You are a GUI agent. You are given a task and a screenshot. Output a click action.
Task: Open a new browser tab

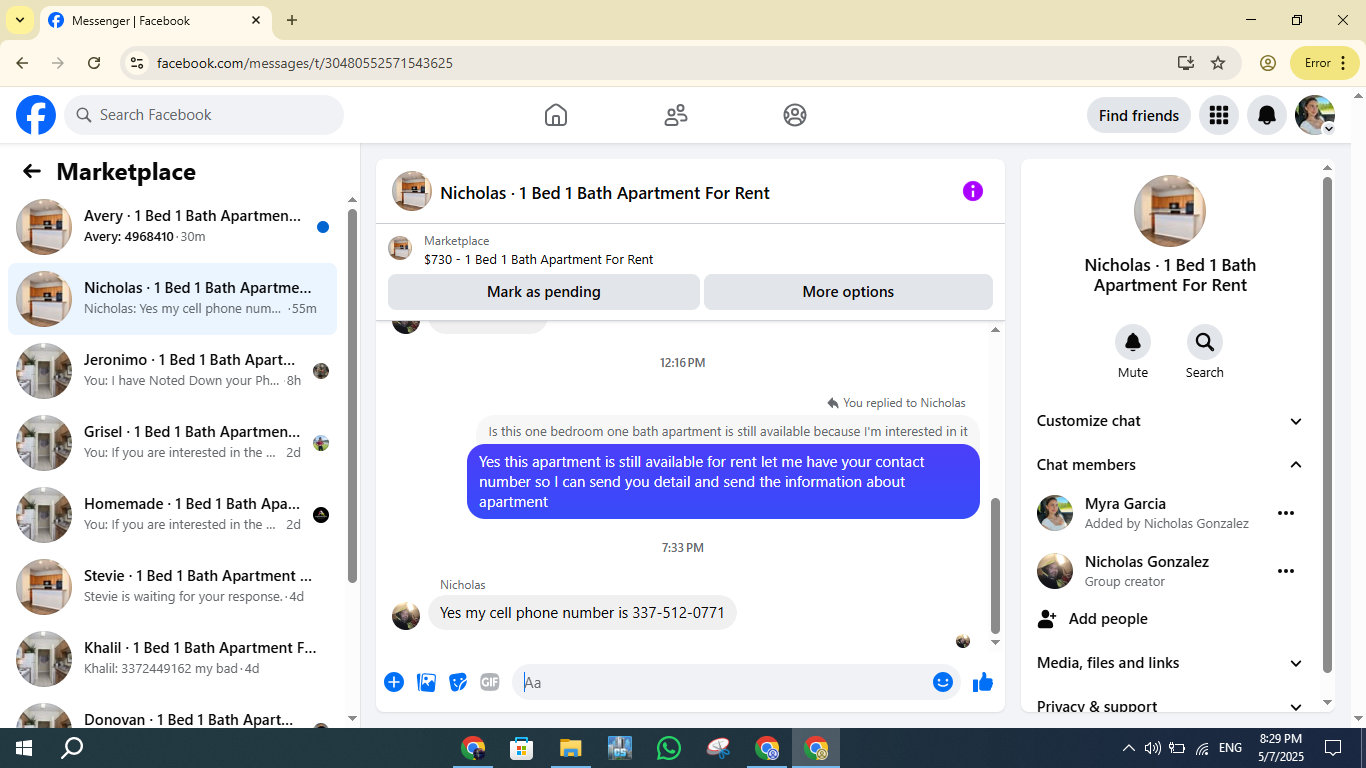point(292,20)
